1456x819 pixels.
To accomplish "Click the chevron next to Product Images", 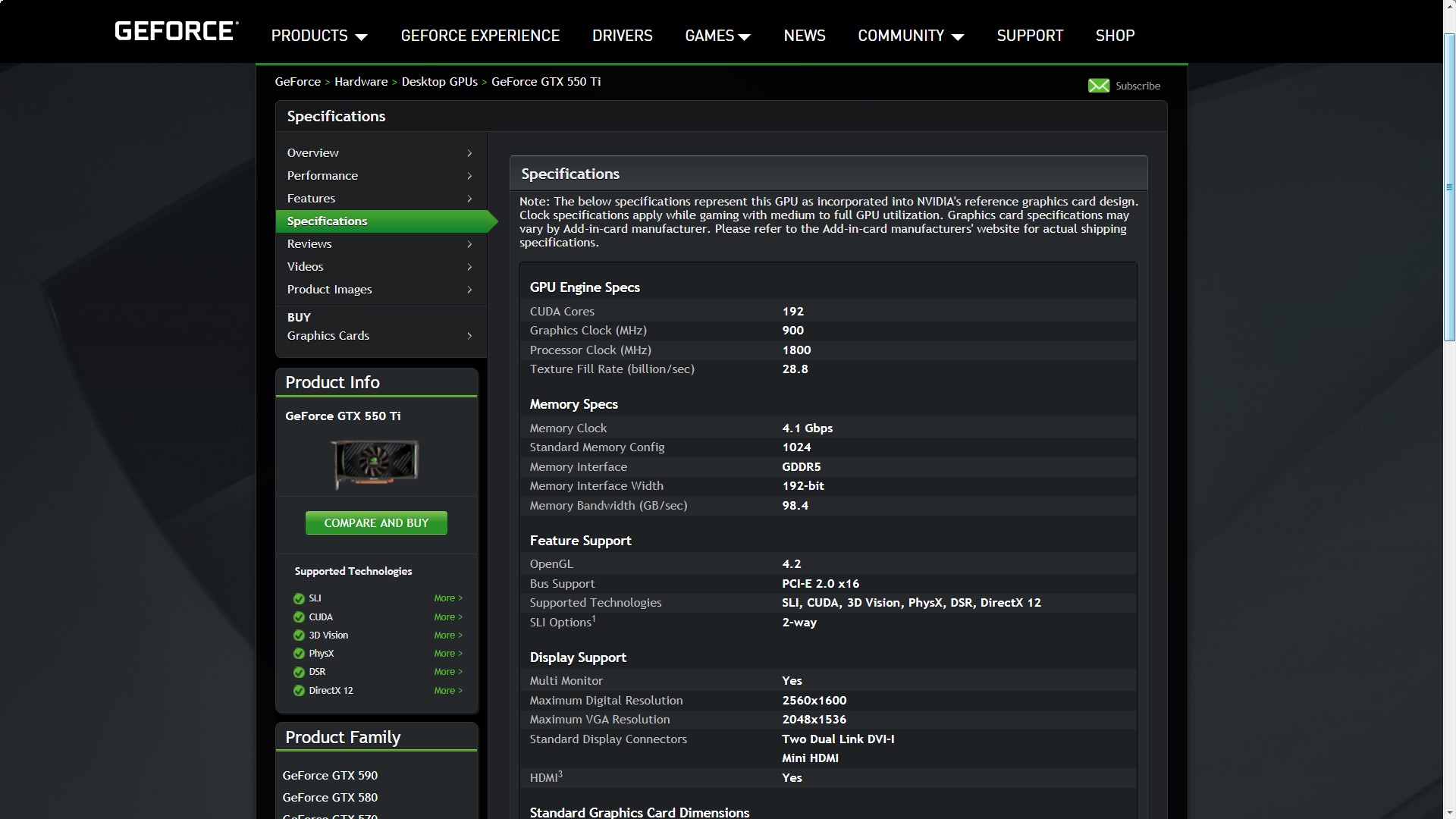I will 469,290.
